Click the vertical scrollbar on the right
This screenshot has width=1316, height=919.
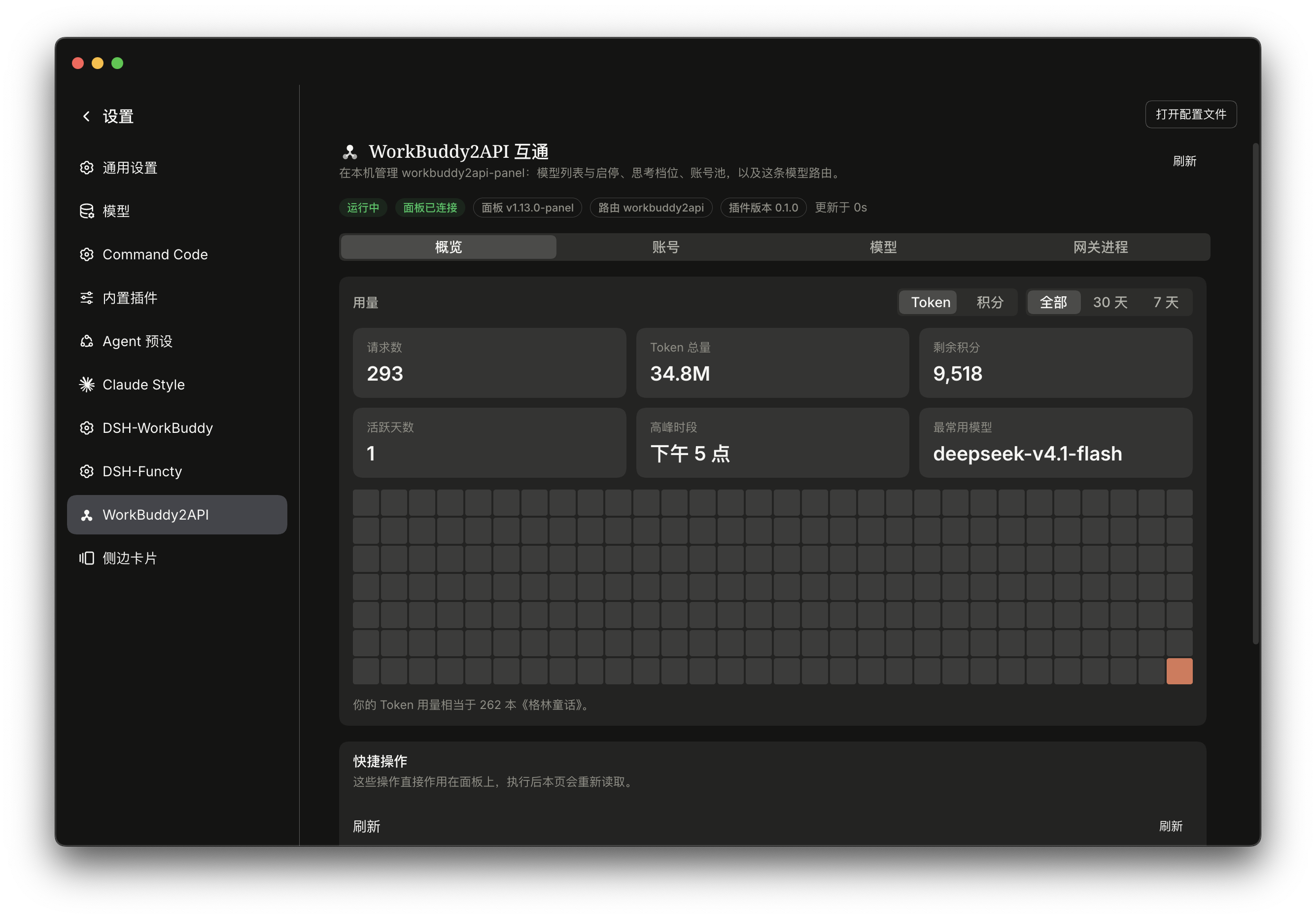(x=1255, y=394)
